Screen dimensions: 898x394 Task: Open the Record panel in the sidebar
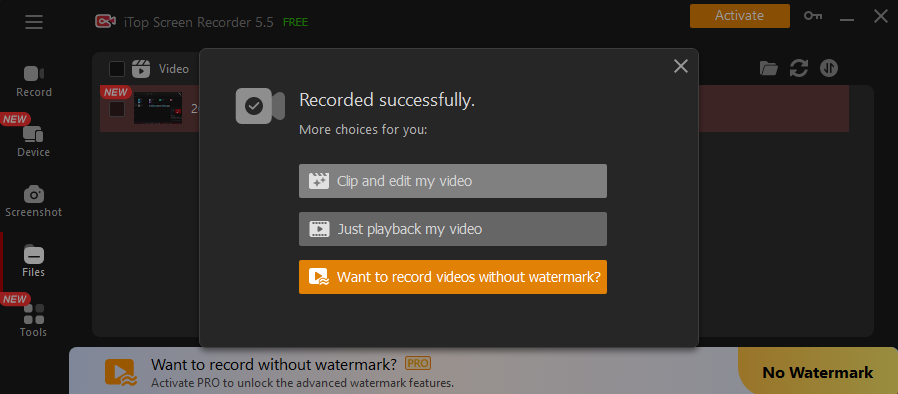click(34, 81)
